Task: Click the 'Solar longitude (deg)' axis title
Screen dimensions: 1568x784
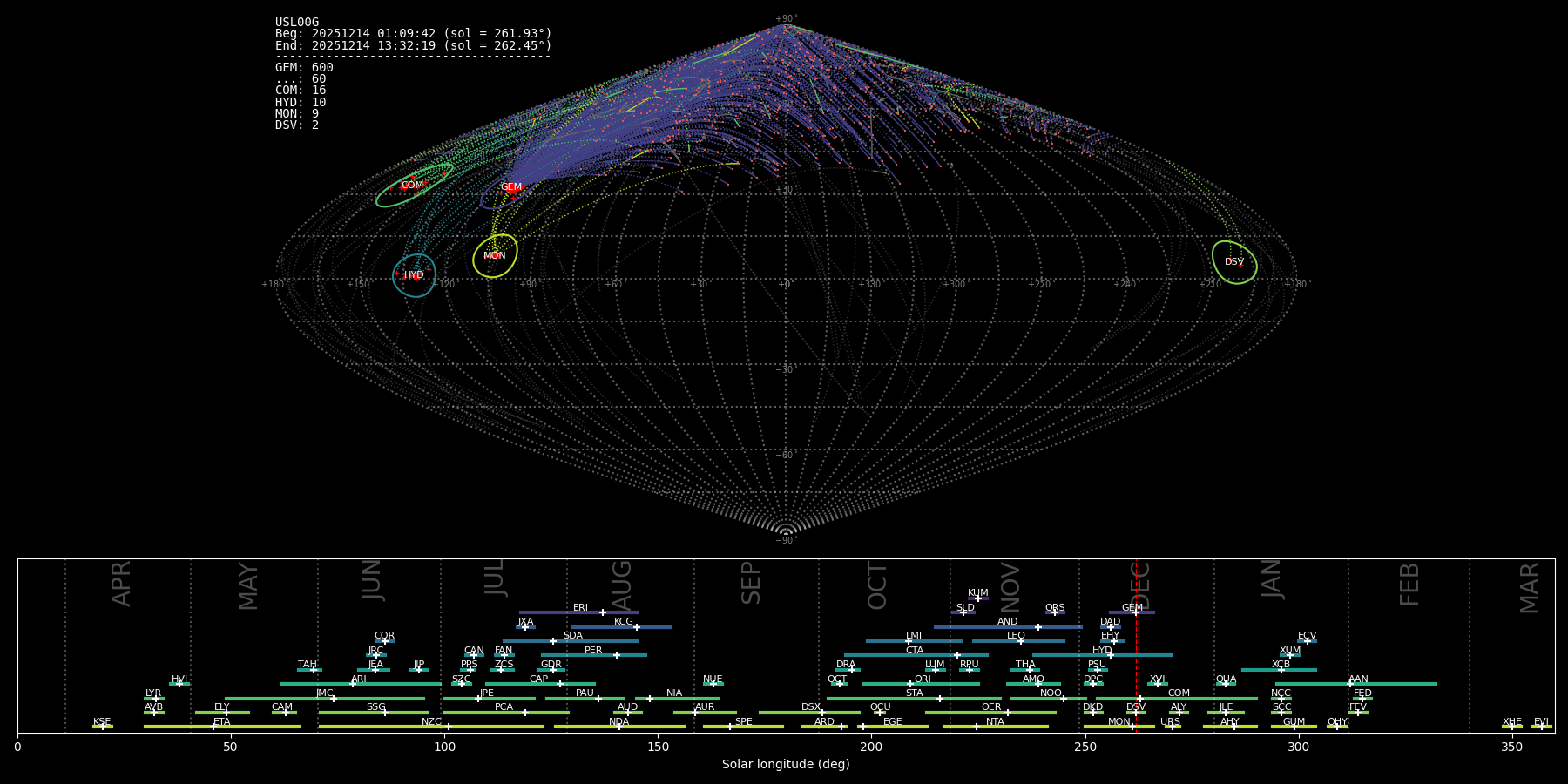Action: 786,764
